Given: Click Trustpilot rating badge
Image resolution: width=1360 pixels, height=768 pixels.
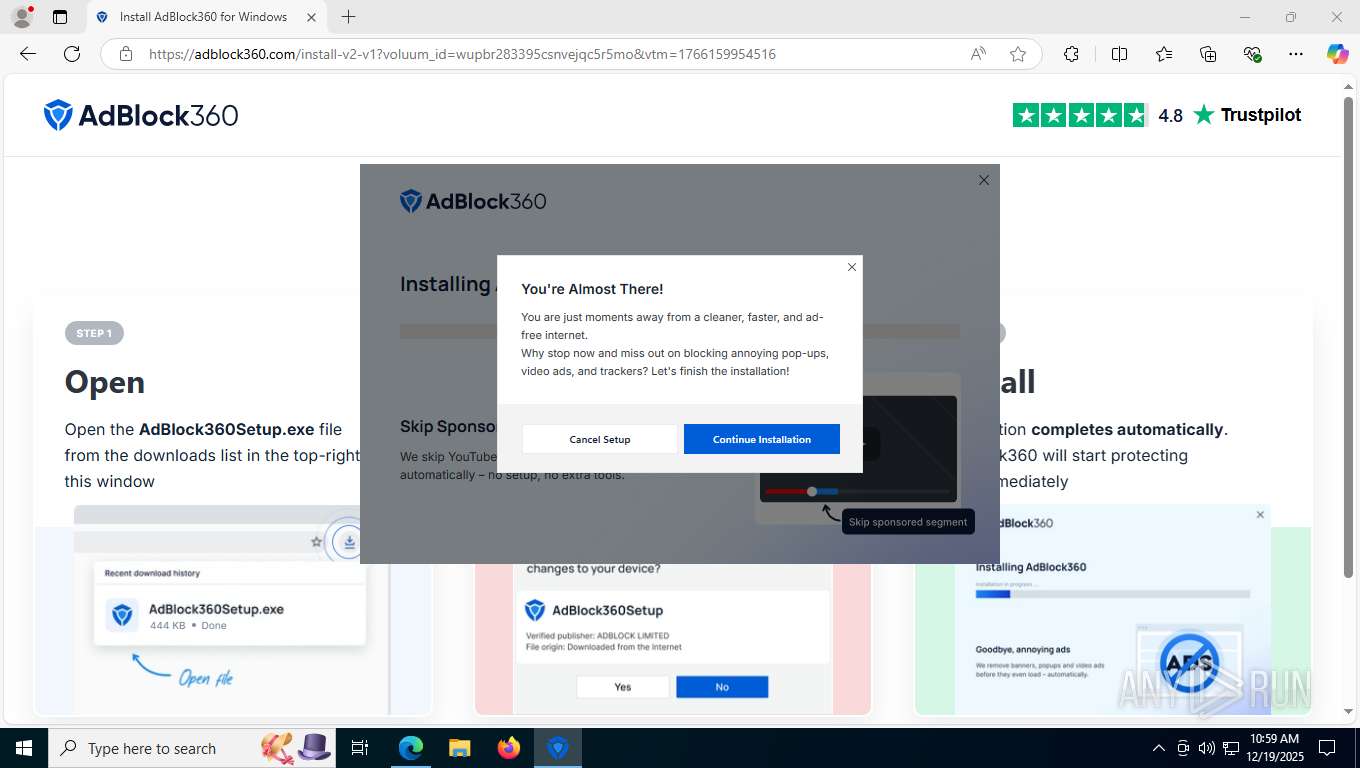Looking at the screenshot, I should pyautogui.click(x=1157, y=115).
